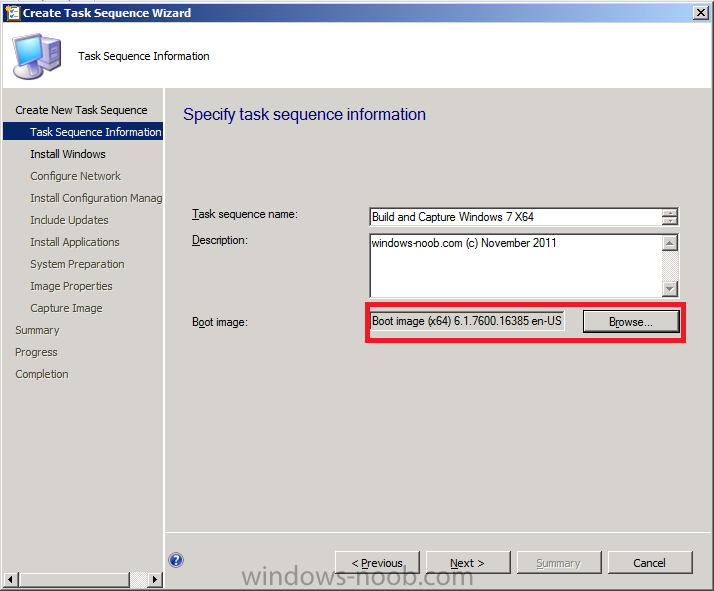Click 'Specify task sequence information' heading
The height and width of the screenshot is (591, 714).
(304, 114)
